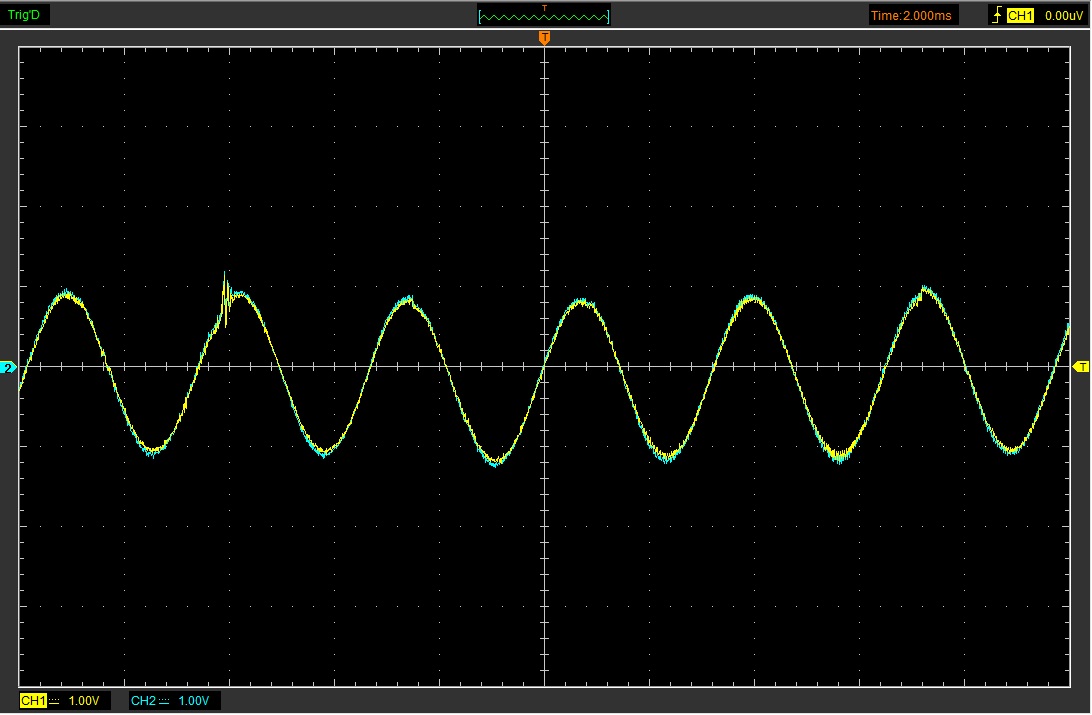Click the waveform memory overview bar
Image resolution: width=1092 pixels, height=715 pixels.
(544, 18)
